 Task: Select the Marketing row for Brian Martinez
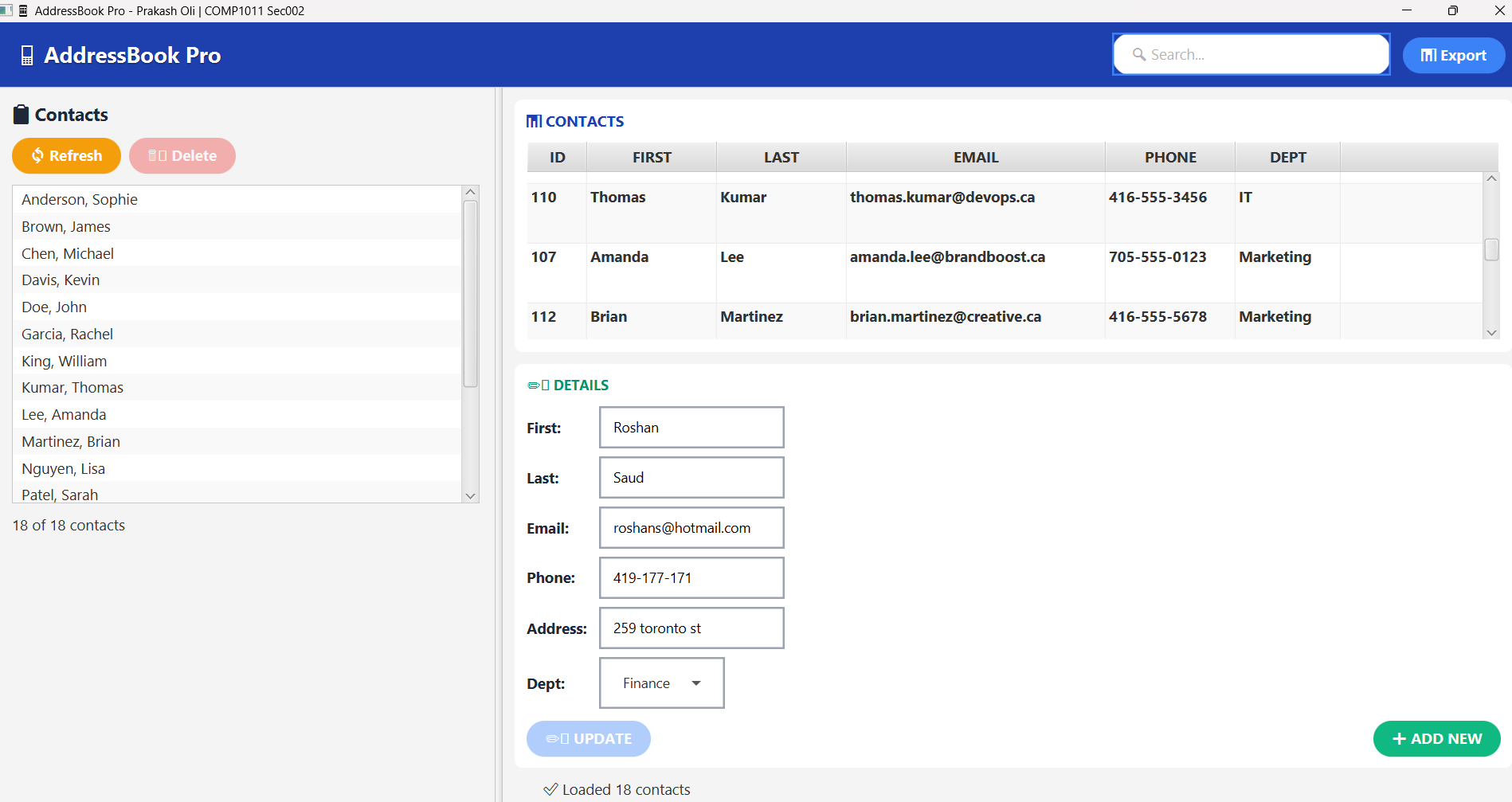[x=956, y=317]
